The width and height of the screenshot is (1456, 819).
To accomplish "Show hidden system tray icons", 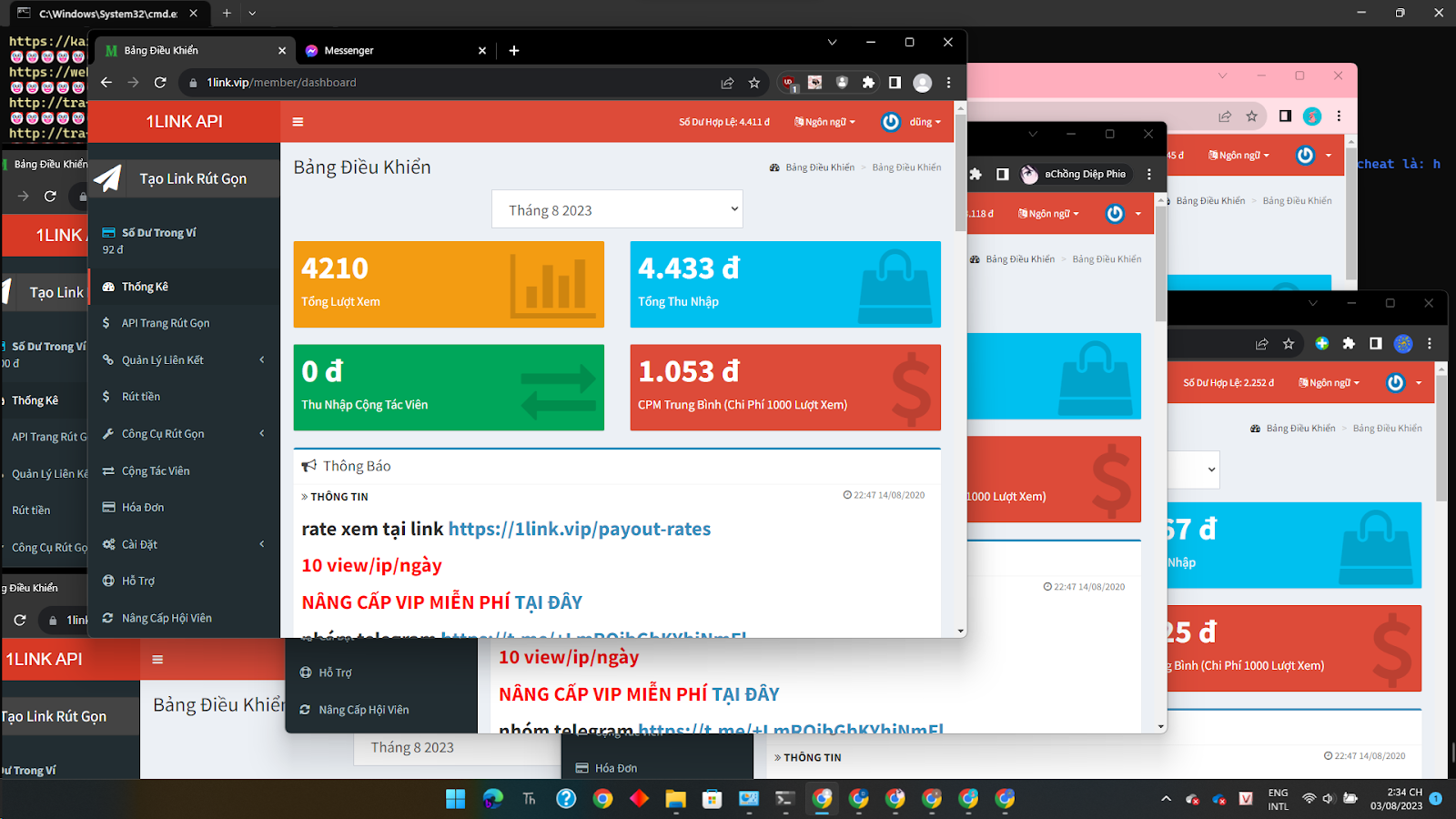I will click(x=1166, y=799).
